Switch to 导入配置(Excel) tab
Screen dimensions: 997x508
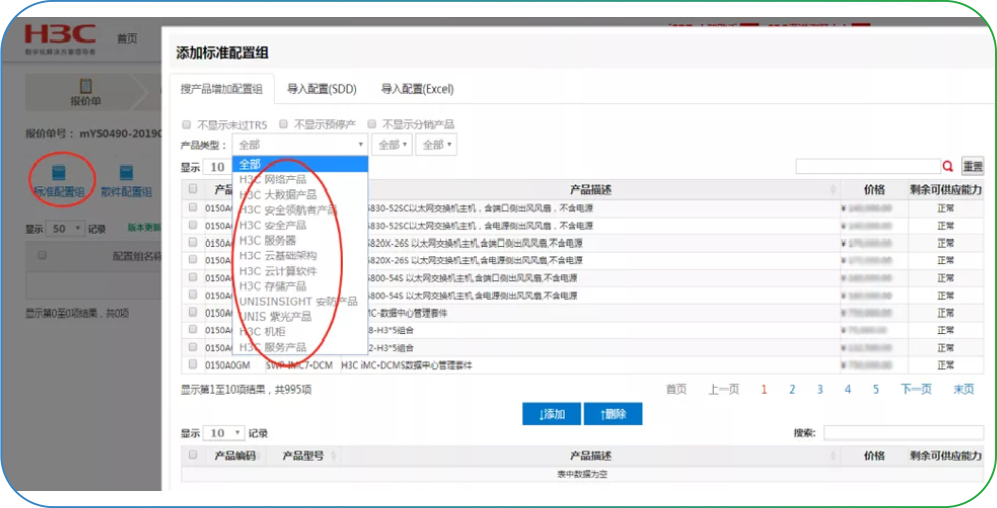417,89
